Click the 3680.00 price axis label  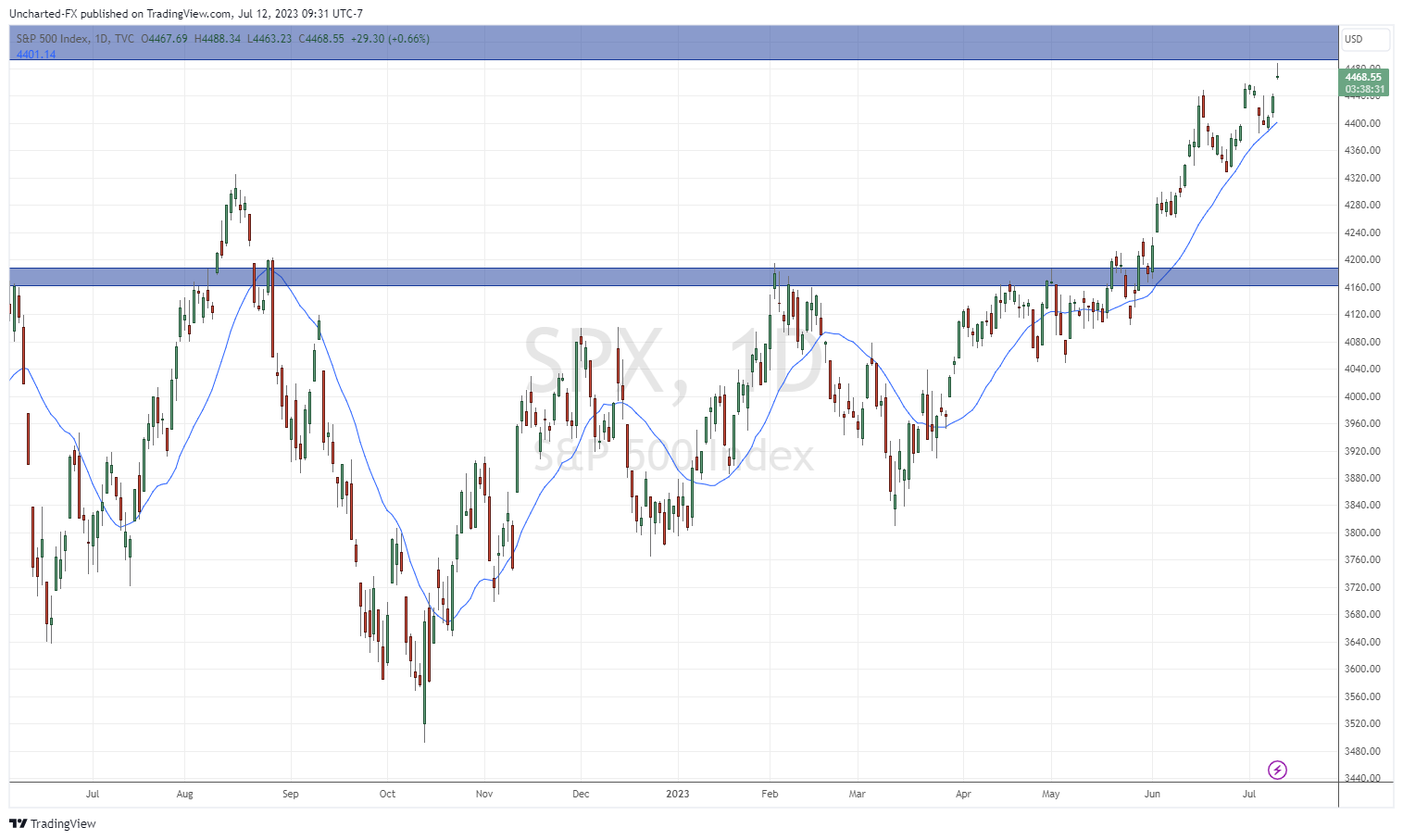[1362, 614]
